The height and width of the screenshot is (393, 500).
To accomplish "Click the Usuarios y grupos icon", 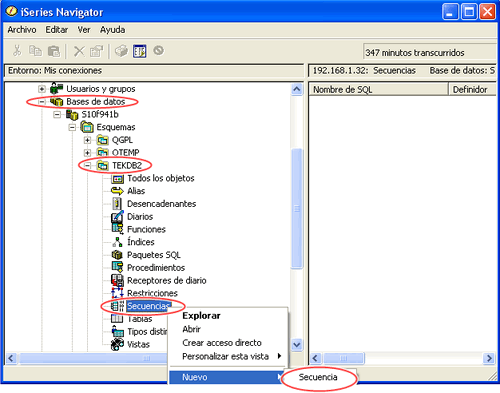I will coord(56,89).
